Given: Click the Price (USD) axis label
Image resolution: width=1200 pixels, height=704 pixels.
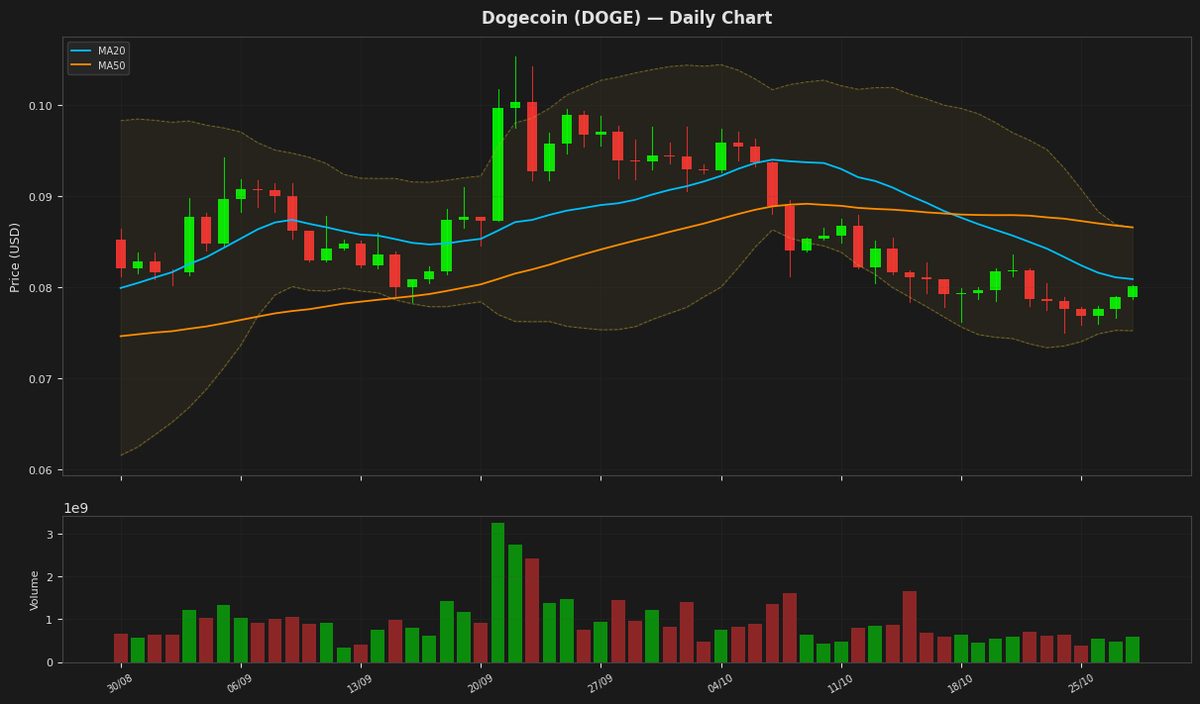Looking at the screenshot, I should click(15, 257).
